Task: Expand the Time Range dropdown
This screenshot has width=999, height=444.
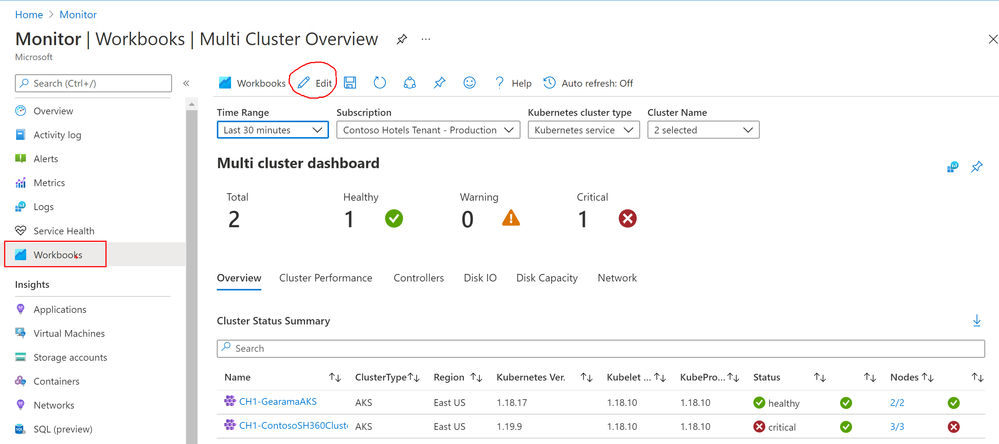Action: [x=273, y=130]
